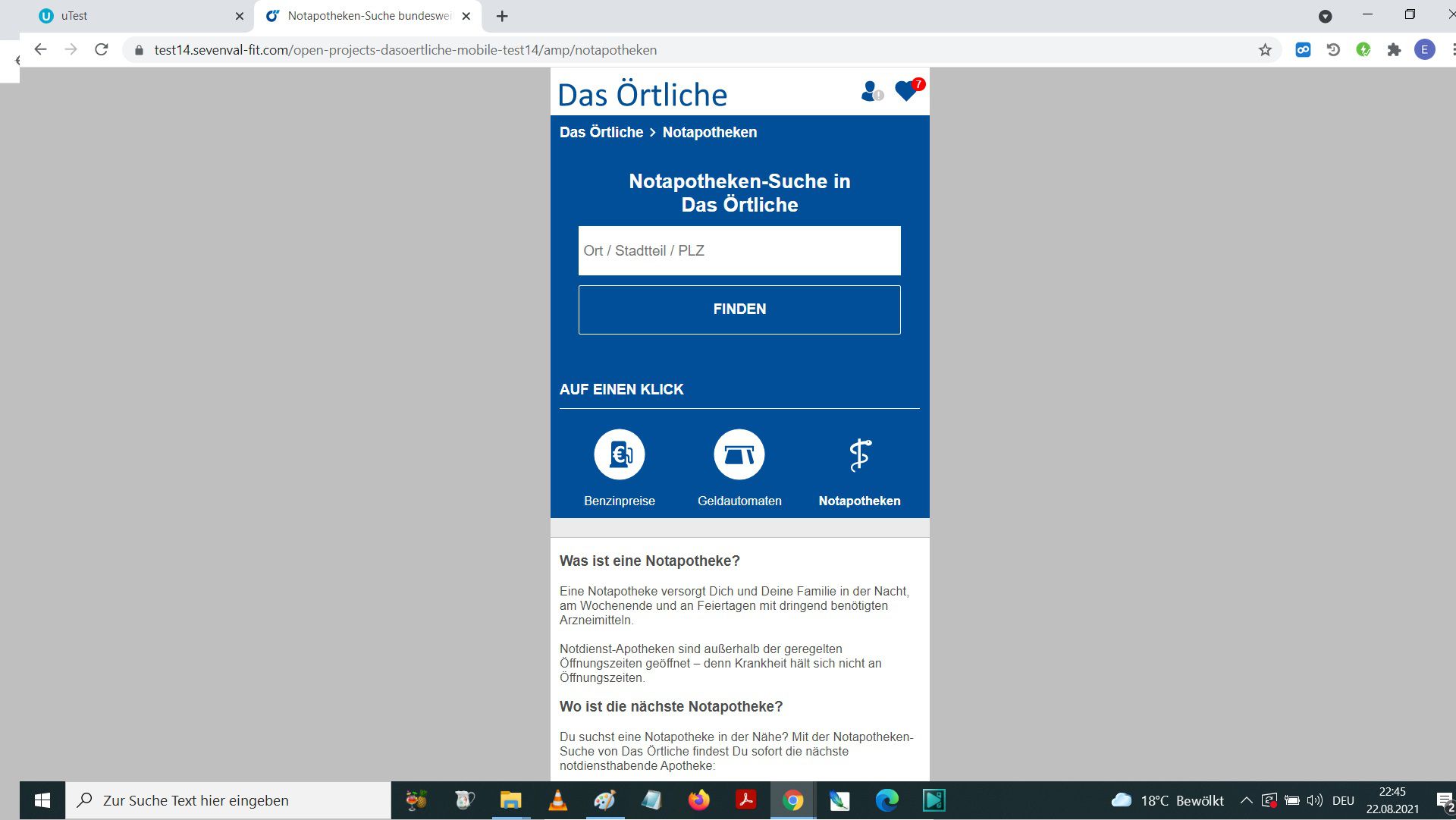The height and width of the screenshot is (820, 1456).
Task: Select the Notapotheken-Suche tab
Action: (x=367, y=16)
